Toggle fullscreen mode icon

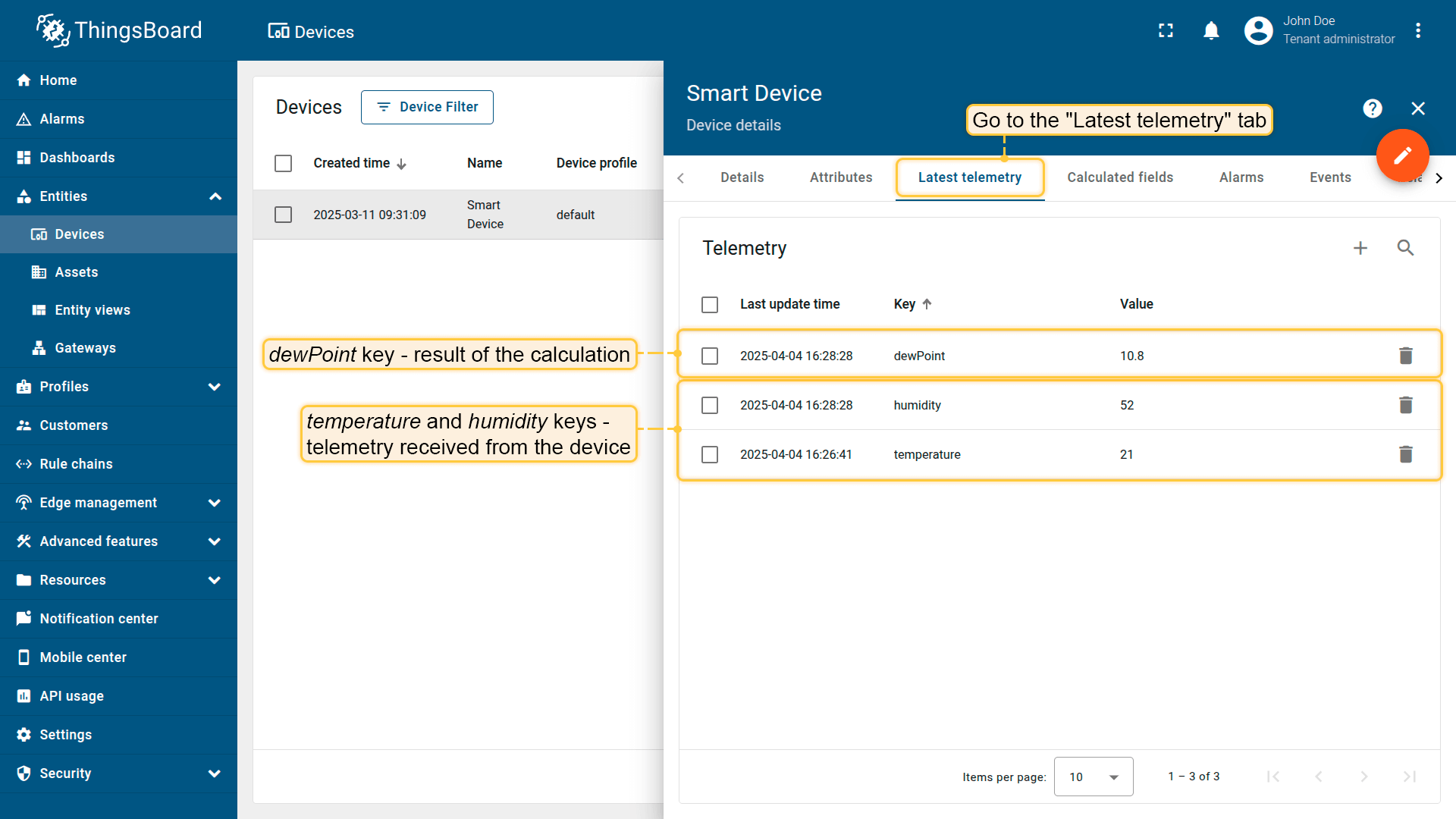click(x=1166, y=30)
